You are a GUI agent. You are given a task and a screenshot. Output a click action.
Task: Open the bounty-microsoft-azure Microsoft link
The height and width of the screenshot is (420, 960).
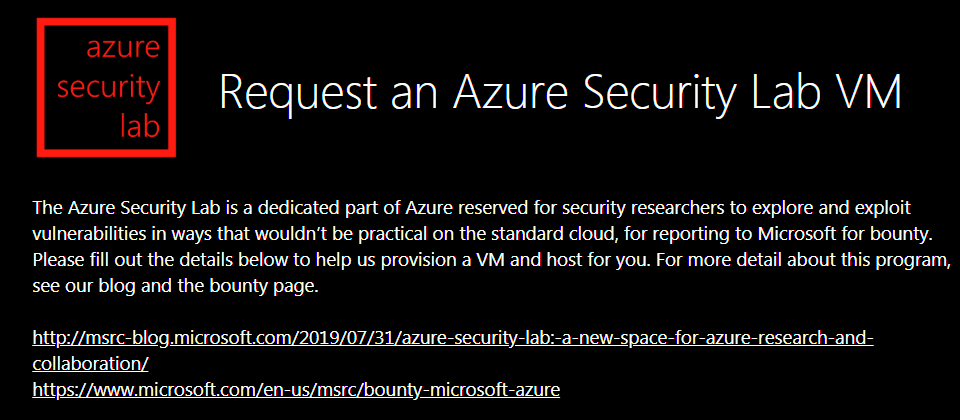coord(296,389)
